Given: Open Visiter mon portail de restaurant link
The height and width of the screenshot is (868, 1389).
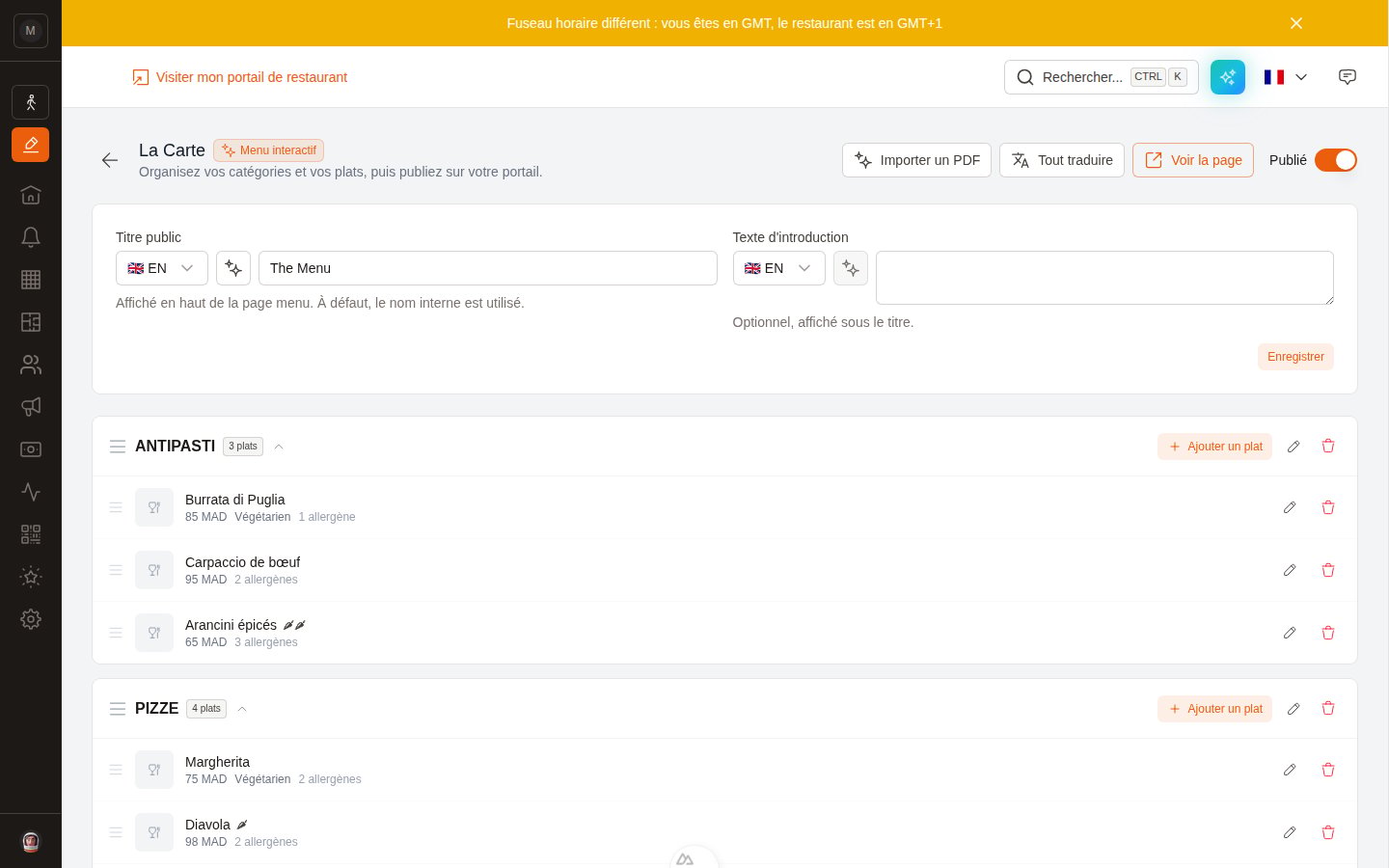Looking at the screenshot, I should 240,77.
